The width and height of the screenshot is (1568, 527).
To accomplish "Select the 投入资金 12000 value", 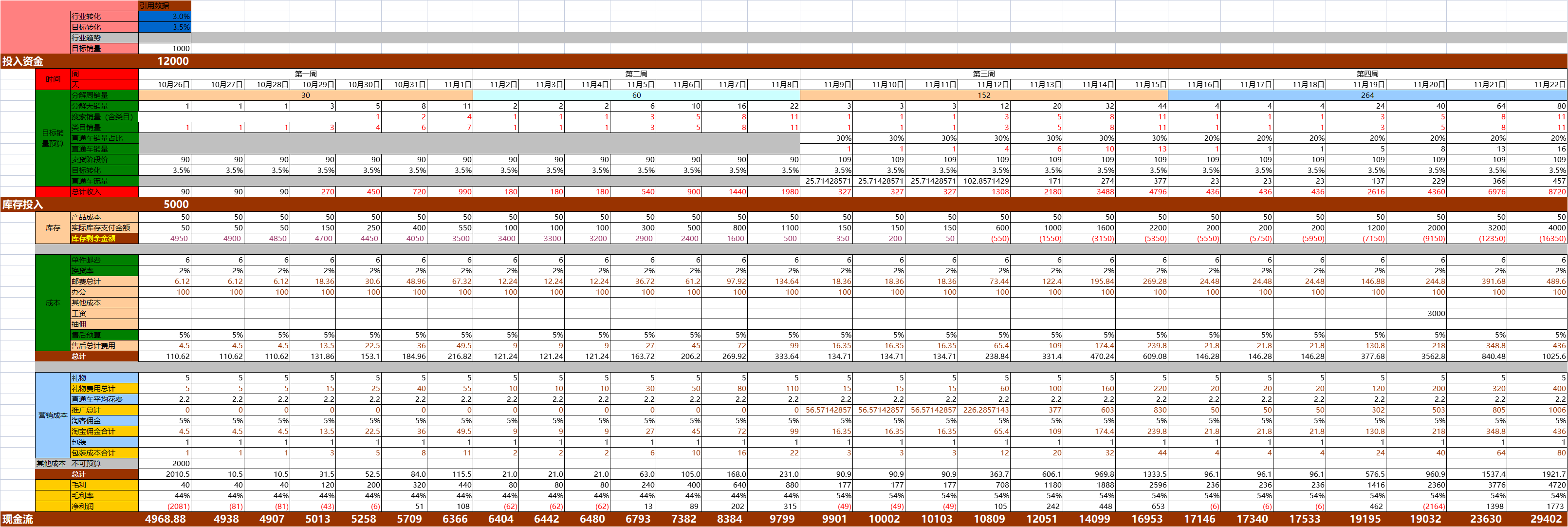I will pos(173,61).
